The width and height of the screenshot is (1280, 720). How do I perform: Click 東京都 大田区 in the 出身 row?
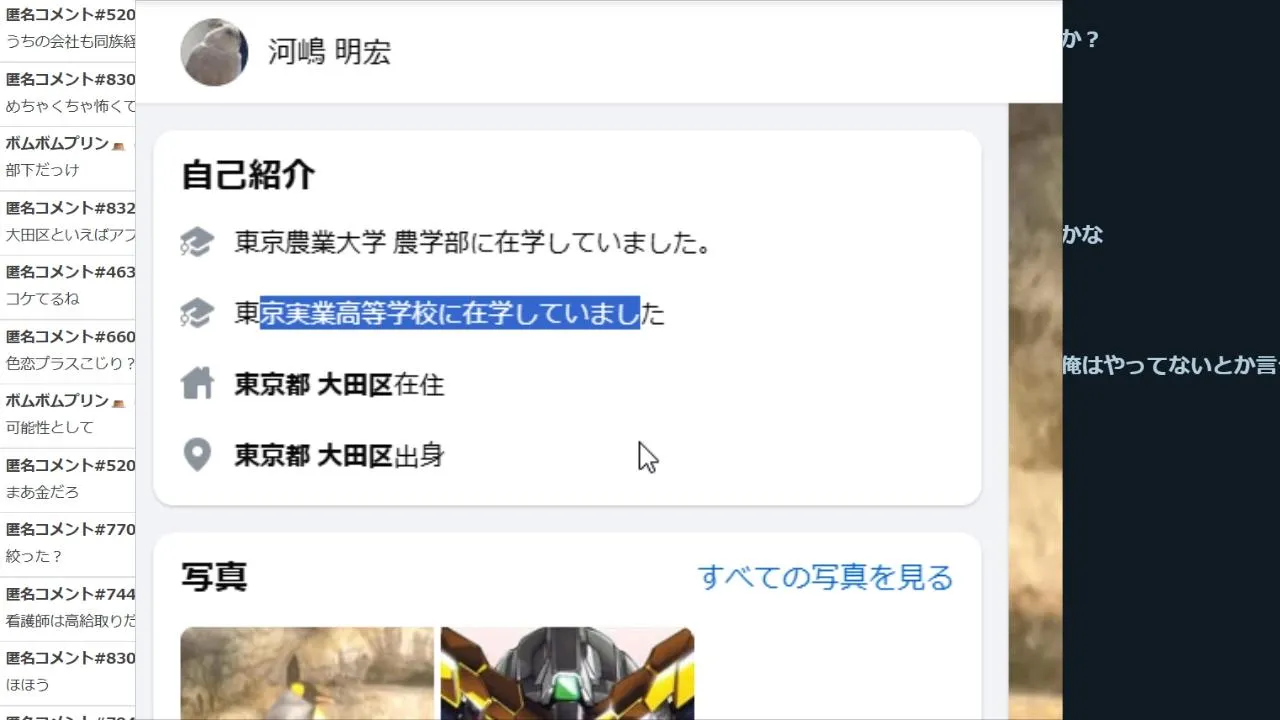[313, 456]
